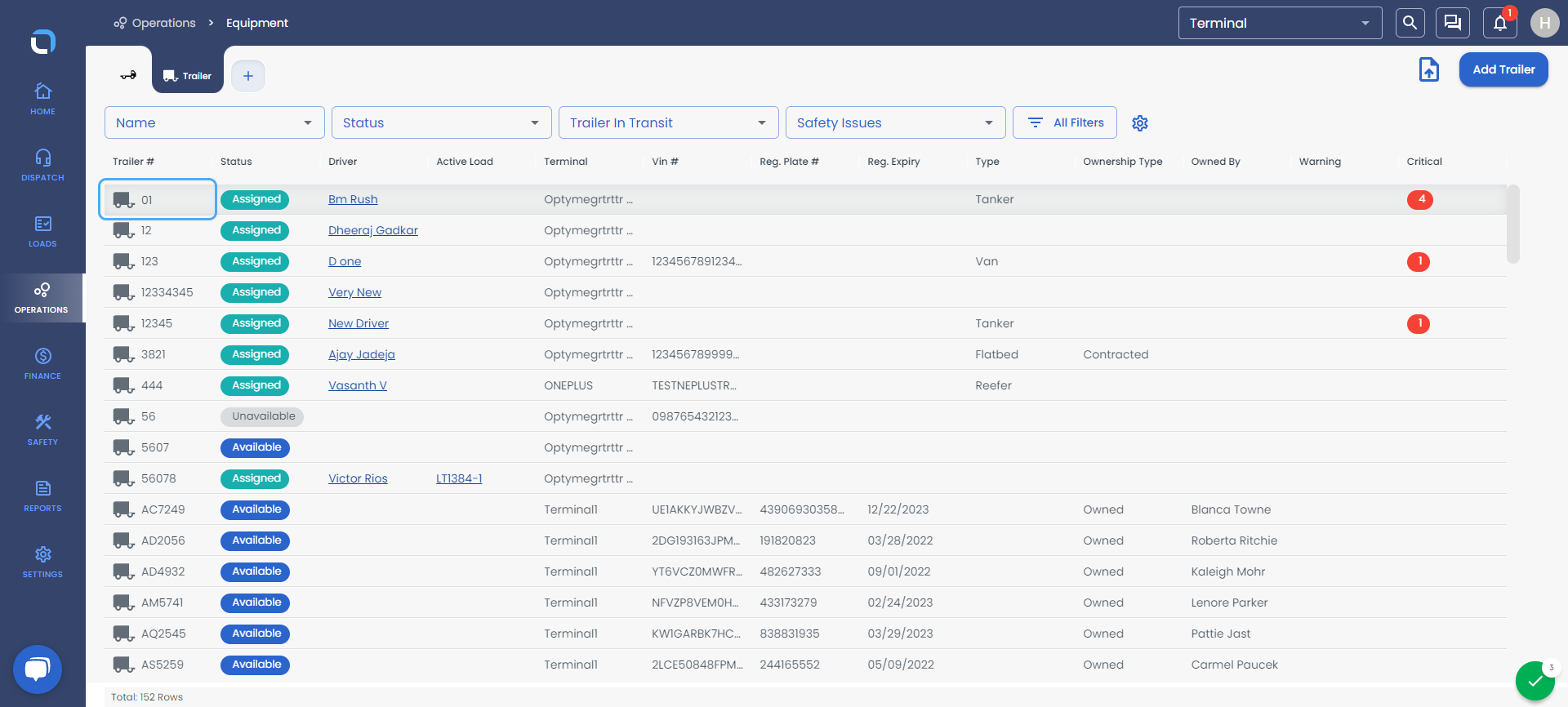Open driver link Ajay Jadeja
The image size is (1568, 707).
tap(362, 354)
